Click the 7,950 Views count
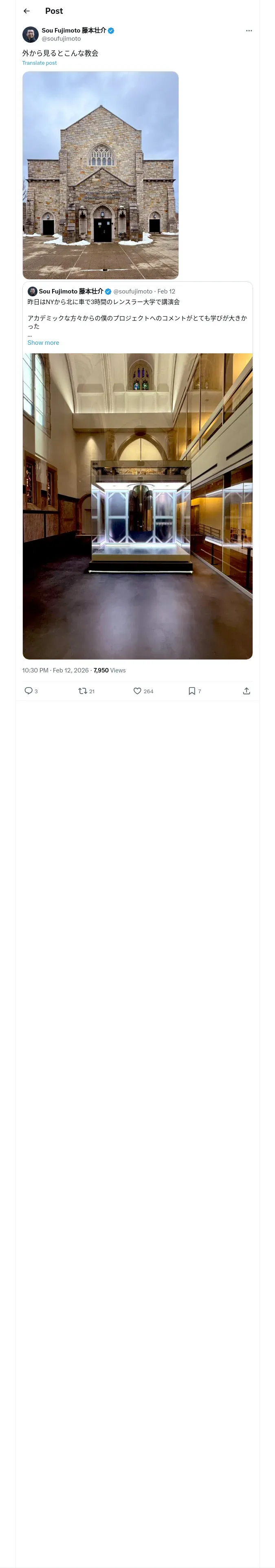 point(110,670)
